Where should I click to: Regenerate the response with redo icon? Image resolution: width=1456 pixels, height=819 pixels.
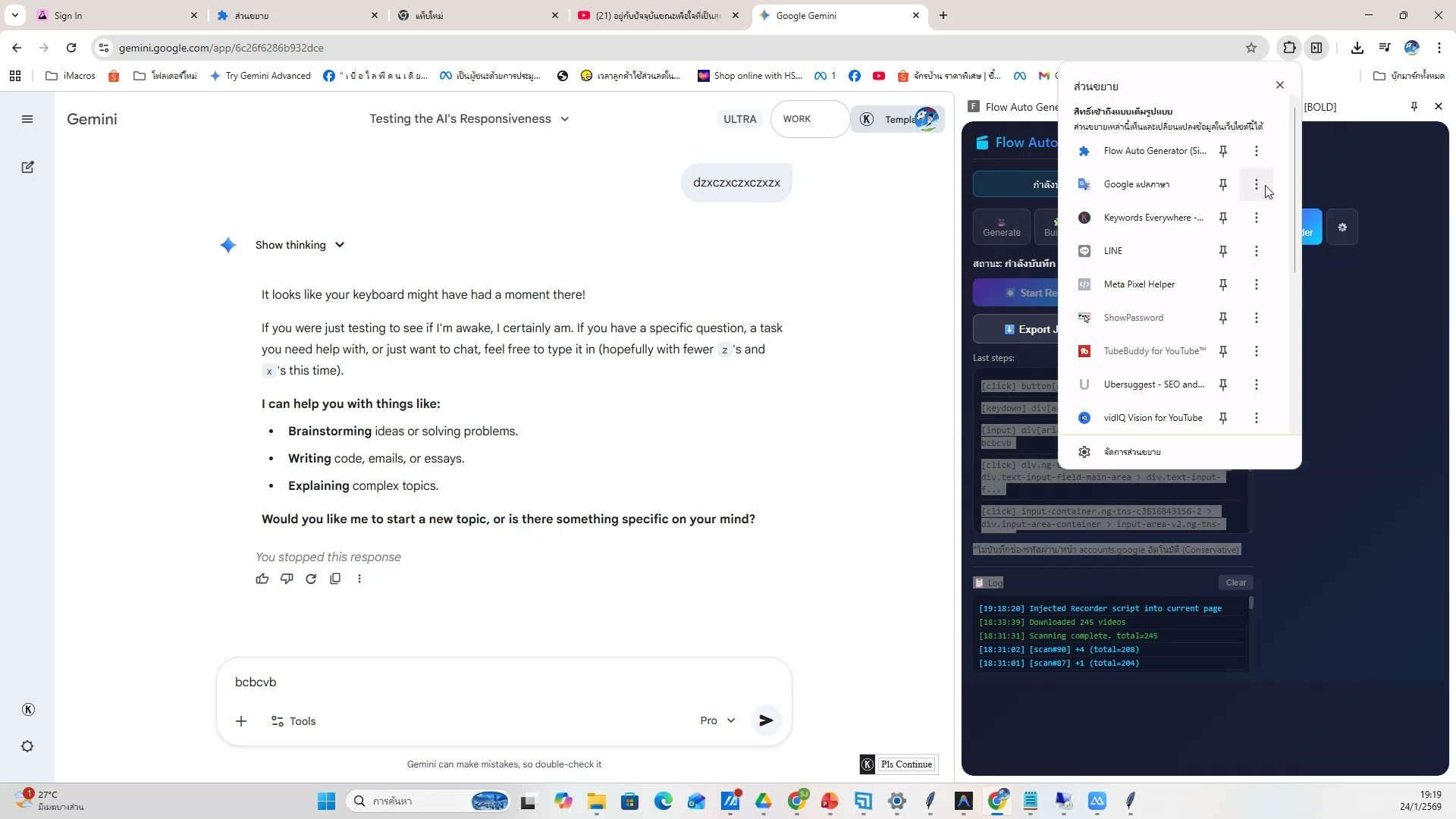click(x=311, y=579)
